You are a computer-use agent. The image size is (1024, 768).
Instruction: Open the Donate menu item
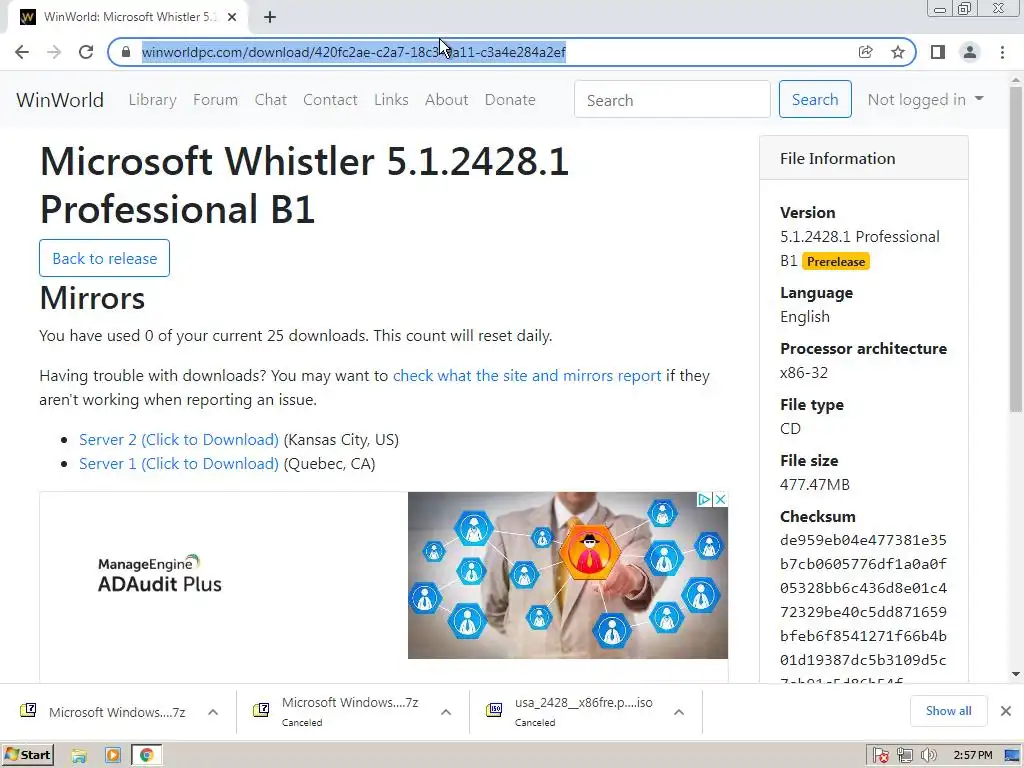tap(510, 99)
